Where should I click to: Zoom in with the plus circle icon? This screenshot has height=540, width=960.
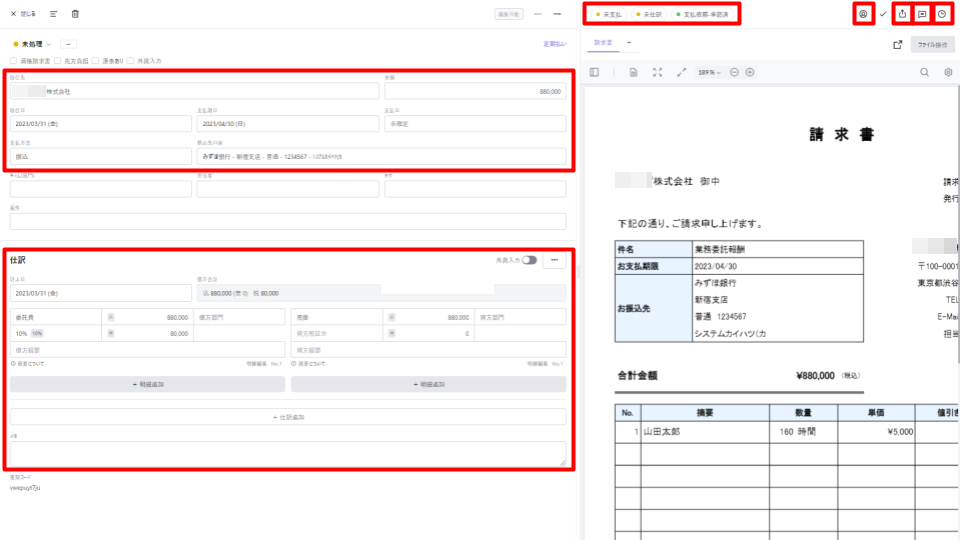(x=750, y=72)
